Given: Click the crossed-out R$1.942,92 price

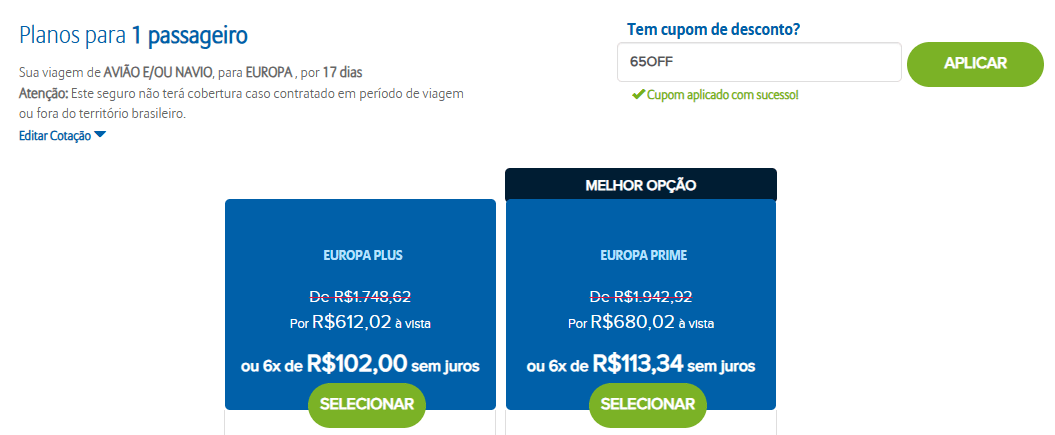Looking at the screenshot, I should pyautogui.click(x=641, y=297).
